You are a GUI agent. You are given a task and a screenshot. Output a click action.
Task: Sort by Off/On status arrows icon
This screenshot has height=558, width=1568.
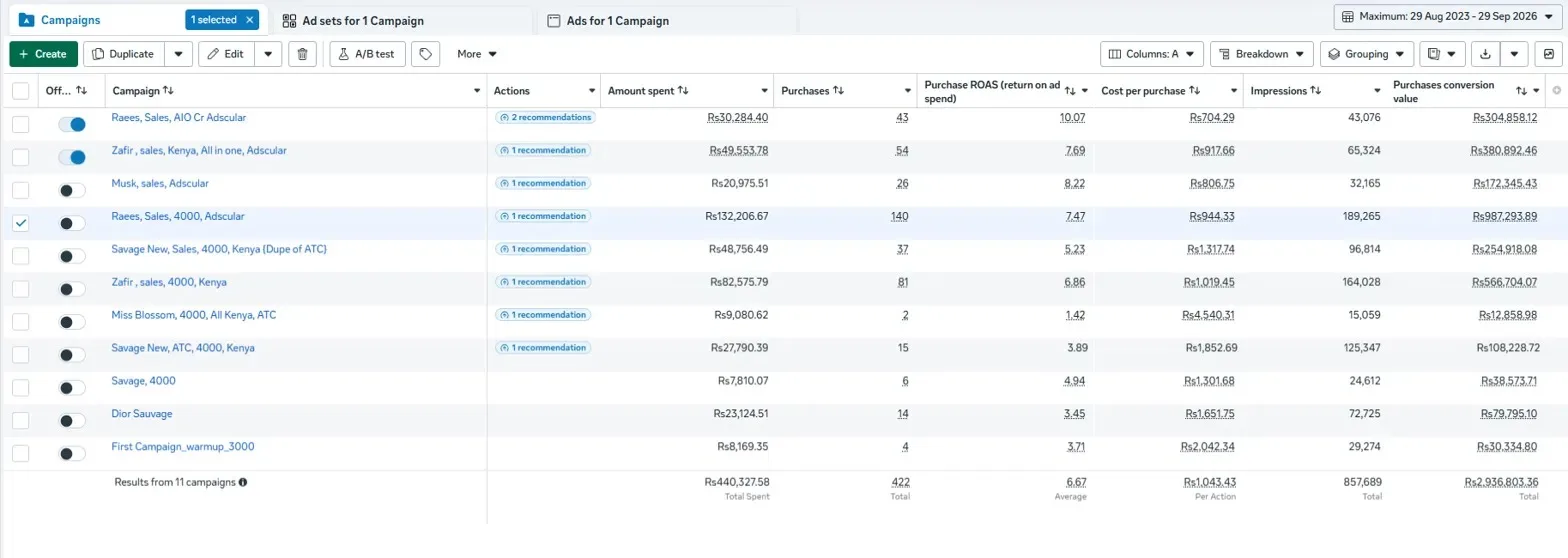tap(82, 91)
